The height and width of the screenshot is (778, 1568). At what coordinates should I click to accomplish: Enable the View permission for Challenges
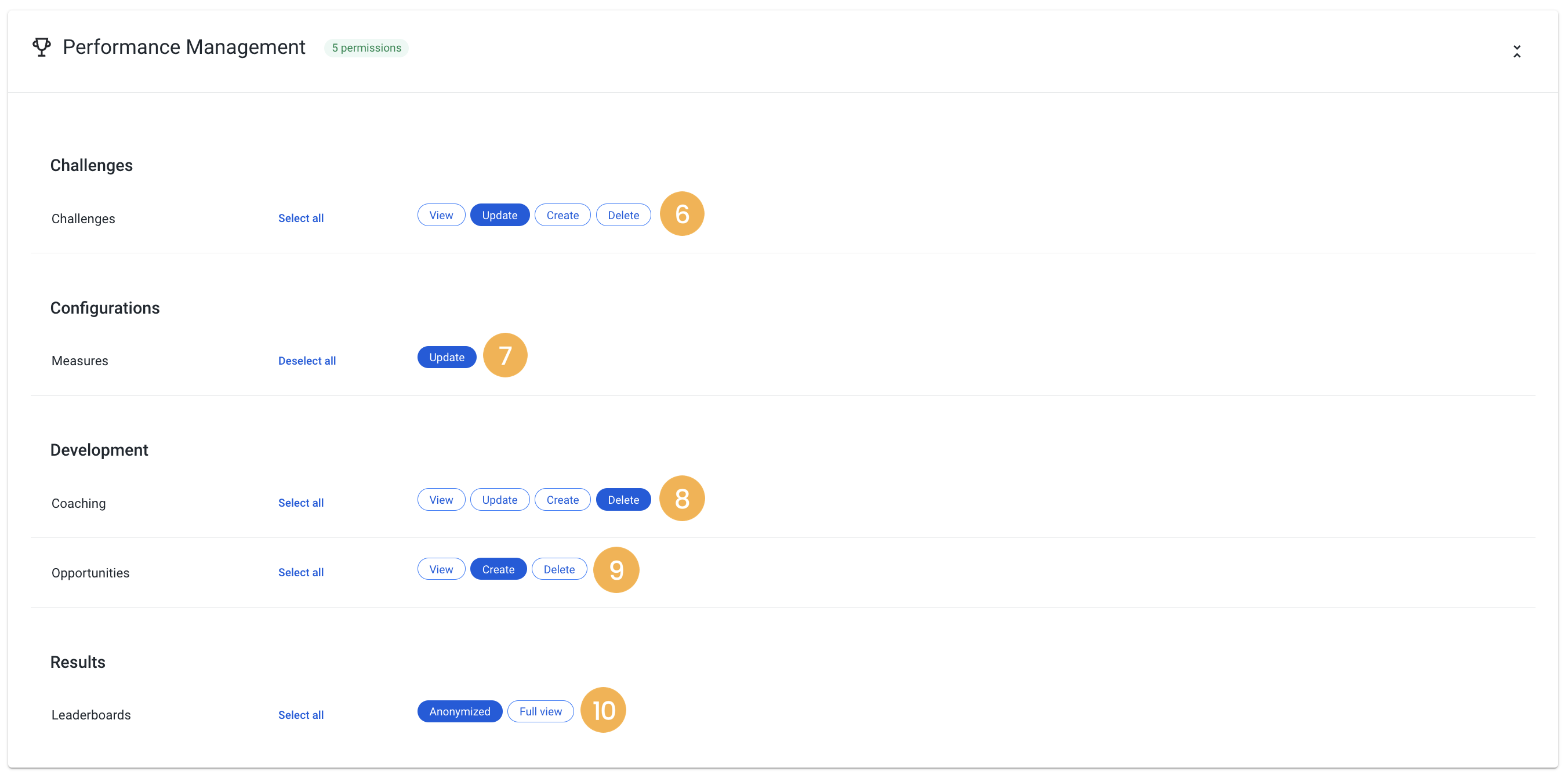[x=441, y=215]
